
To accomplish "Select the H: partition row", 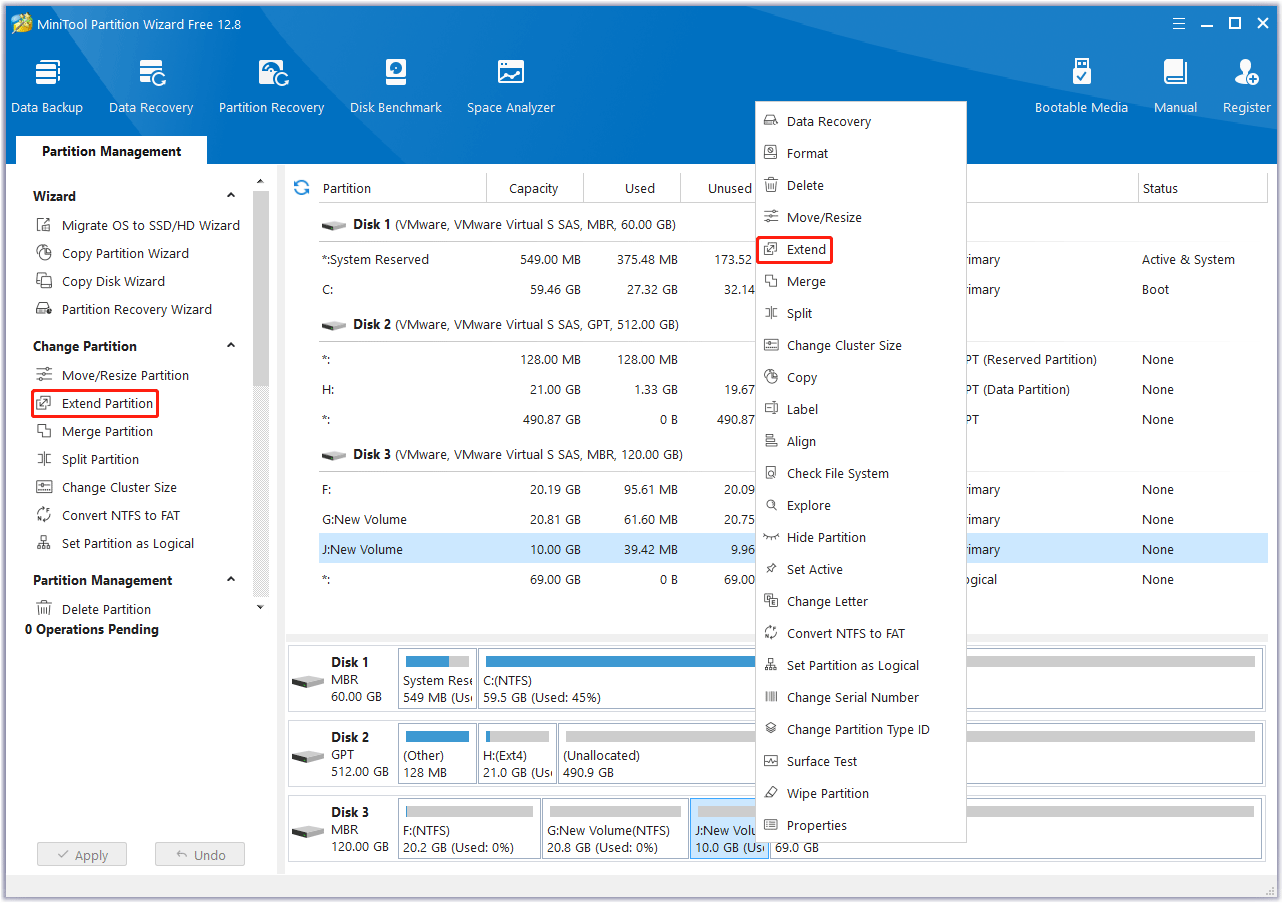I will click(793, 389).
